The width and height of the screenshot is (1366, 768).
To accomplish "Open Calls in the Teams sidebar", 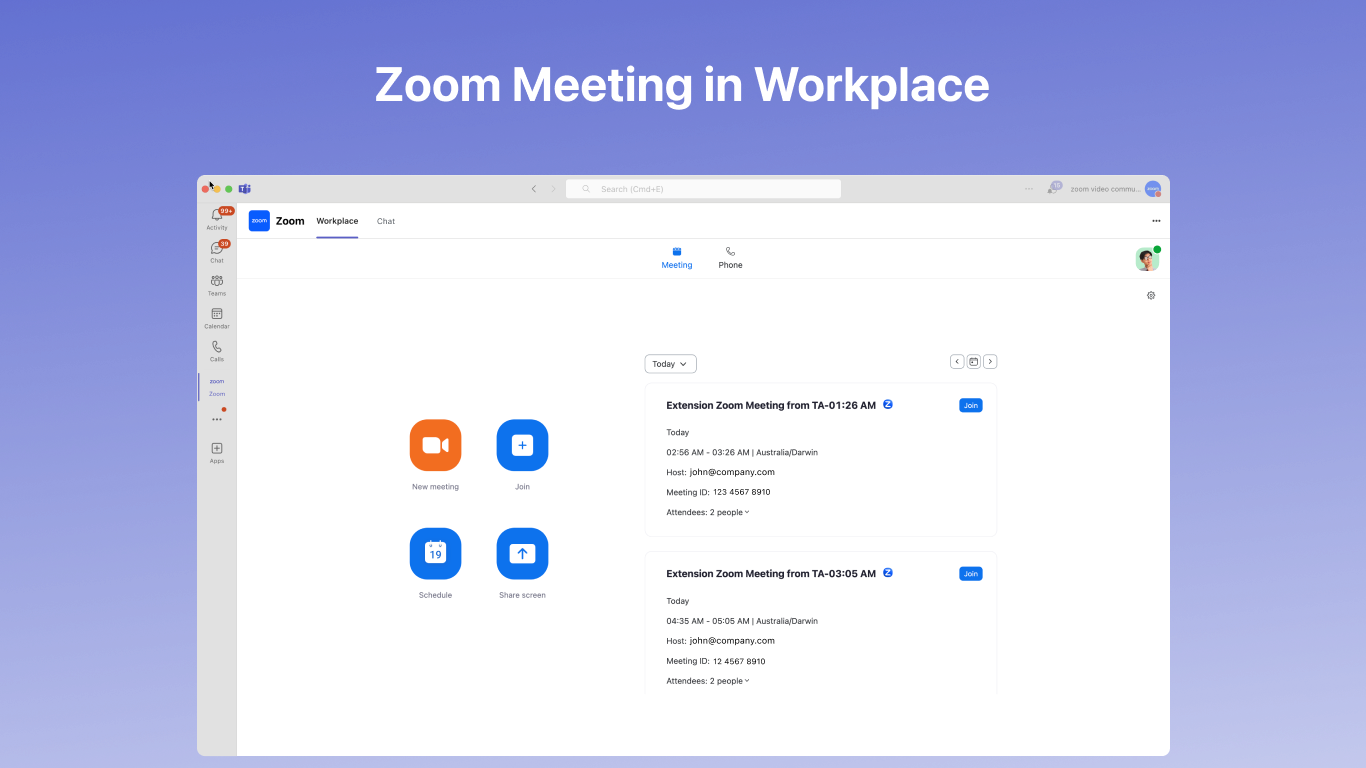I will coord(217,351).
